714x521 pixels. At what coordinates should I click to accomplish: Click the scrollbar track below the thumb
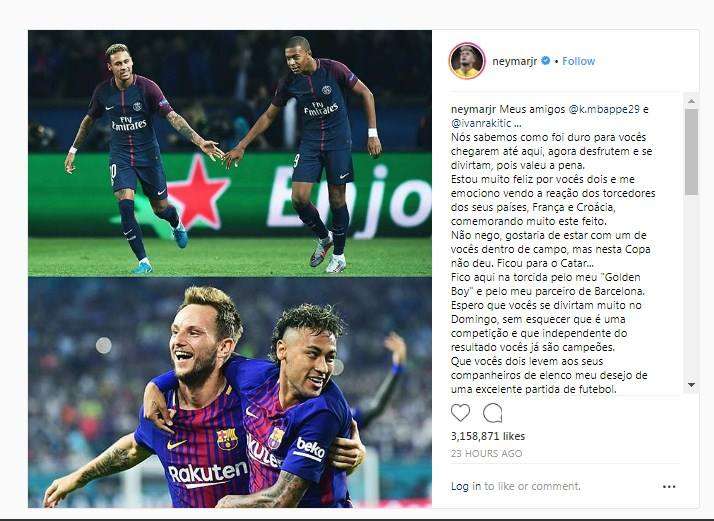pos(691,287)
